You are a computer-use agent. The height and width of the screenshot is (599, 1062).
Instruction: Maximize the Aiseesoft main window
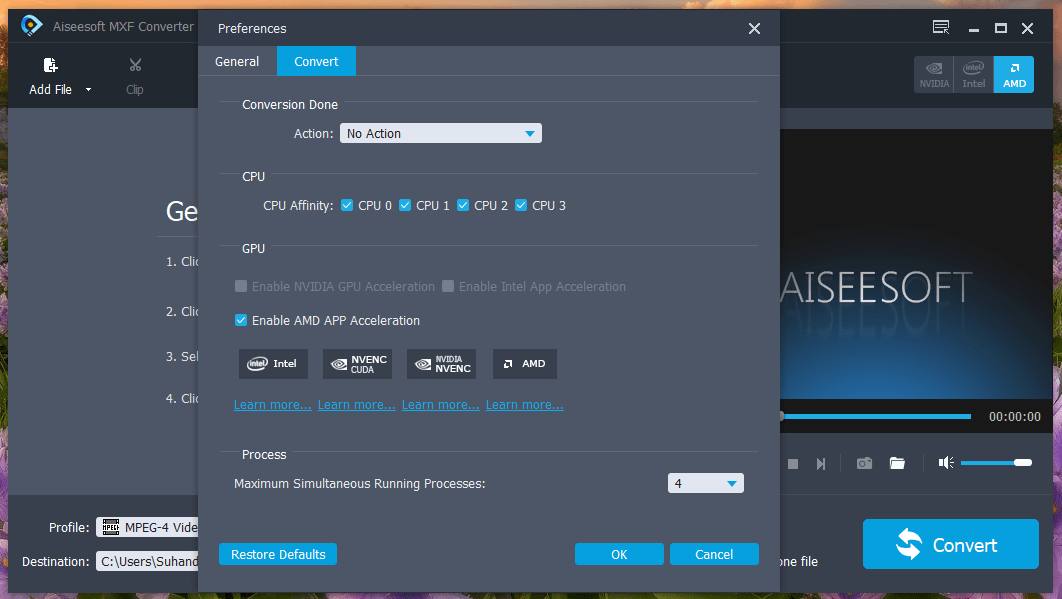(x=1001, y=28)
